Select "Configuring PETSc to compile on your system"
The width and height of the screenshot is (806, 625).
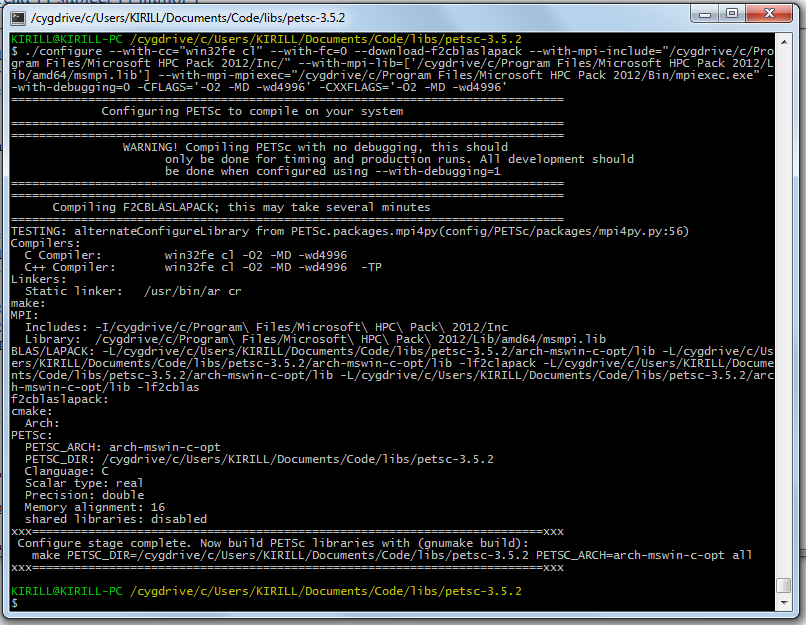252,112
